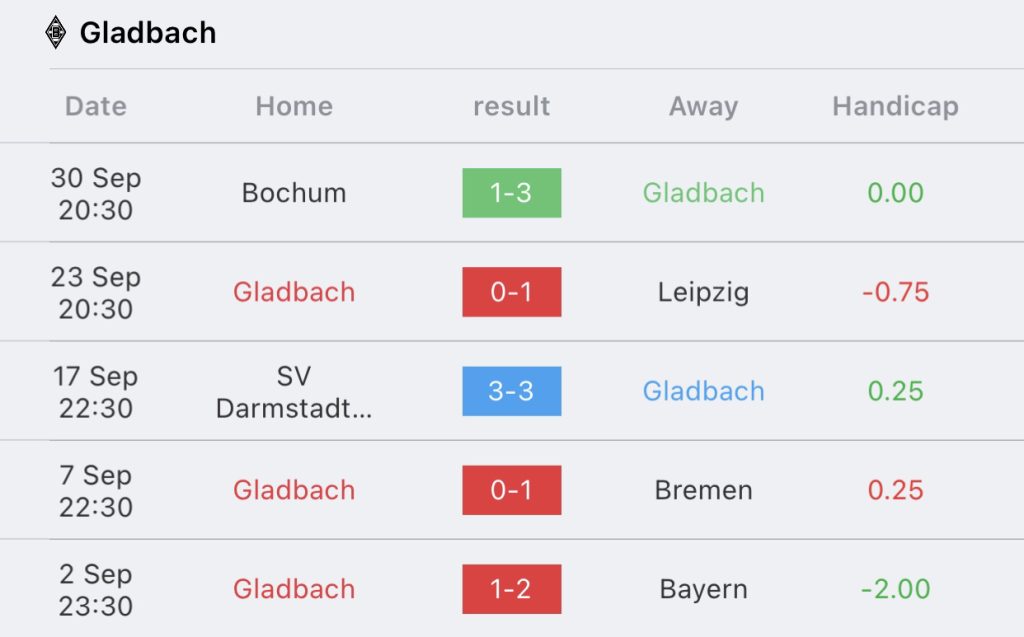The height and width of the screenshot is (637, 1024).
Task: Click the result column header
Action: coord(511,106)
